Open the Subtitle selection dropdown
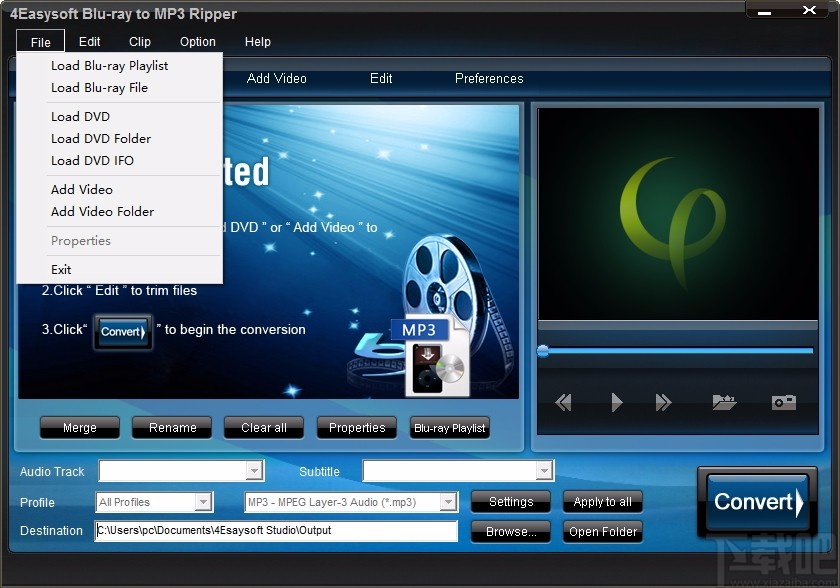Screen dimensions: 840x588 coord(547,470)
